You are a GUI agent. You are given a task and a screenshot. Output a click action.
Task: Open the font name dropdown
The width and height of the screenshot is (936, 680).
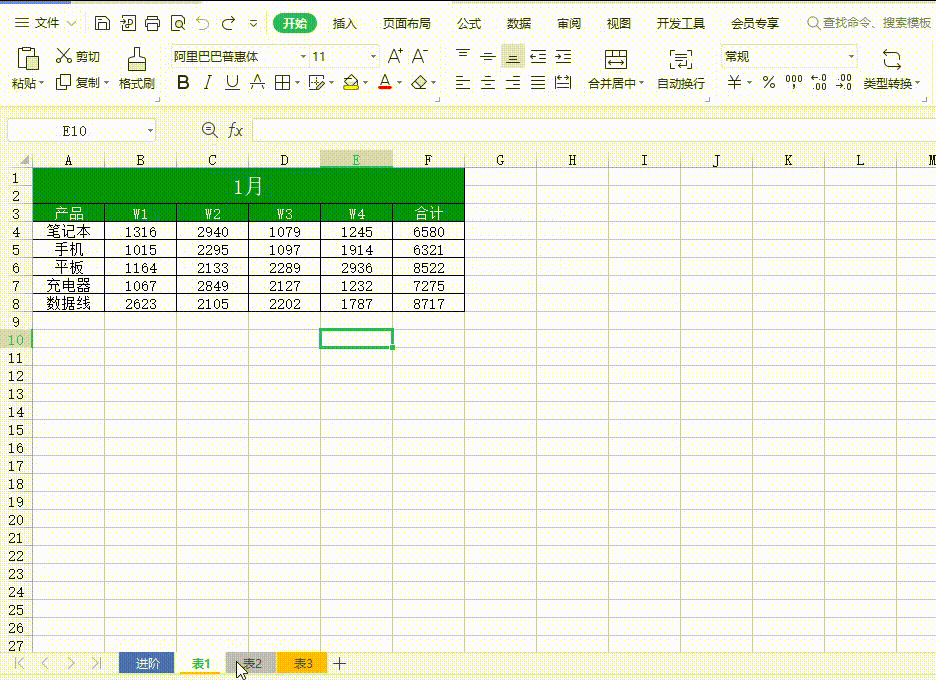303,57
